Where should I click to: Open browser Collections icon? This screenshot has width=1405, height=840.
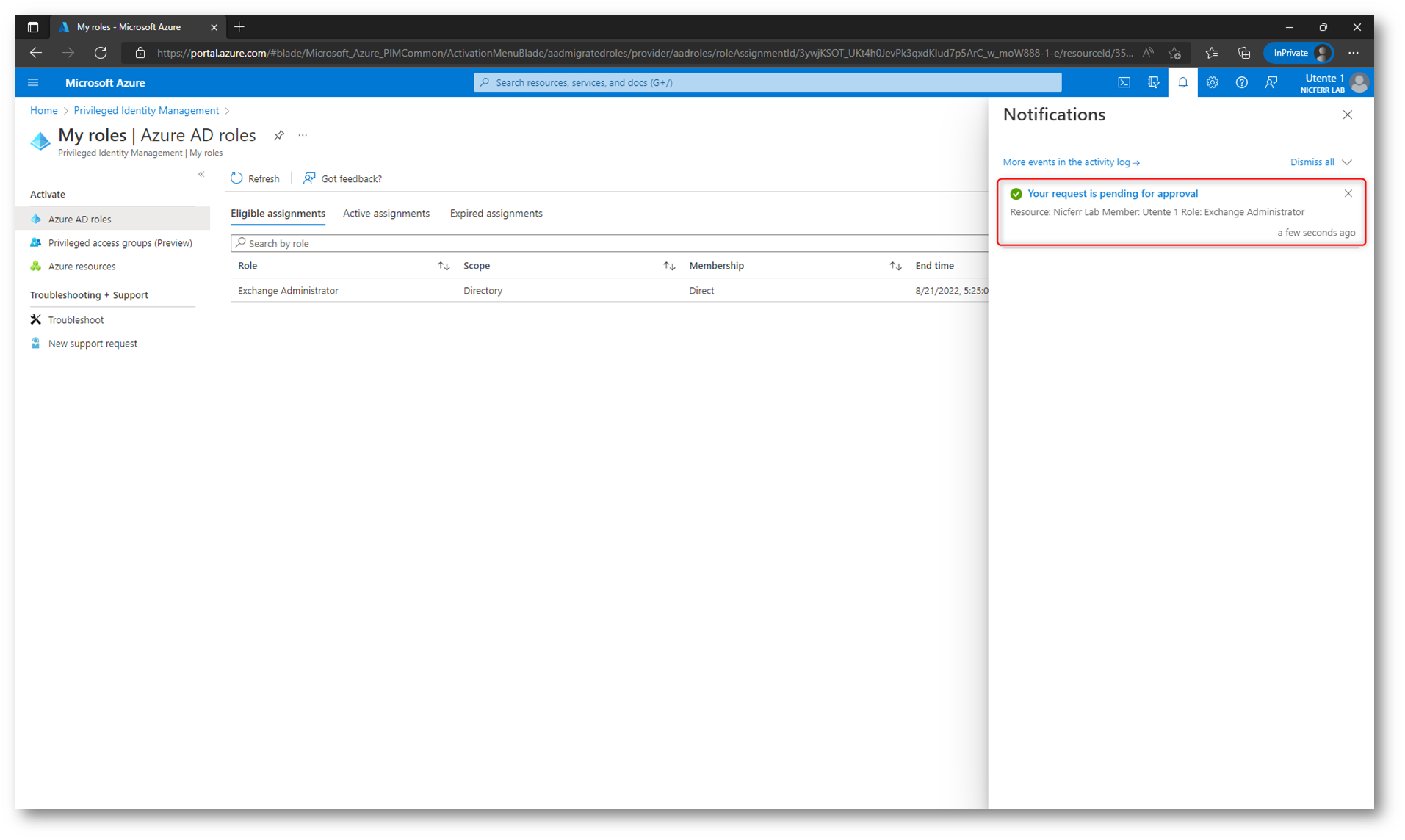tap(1243, 53)
